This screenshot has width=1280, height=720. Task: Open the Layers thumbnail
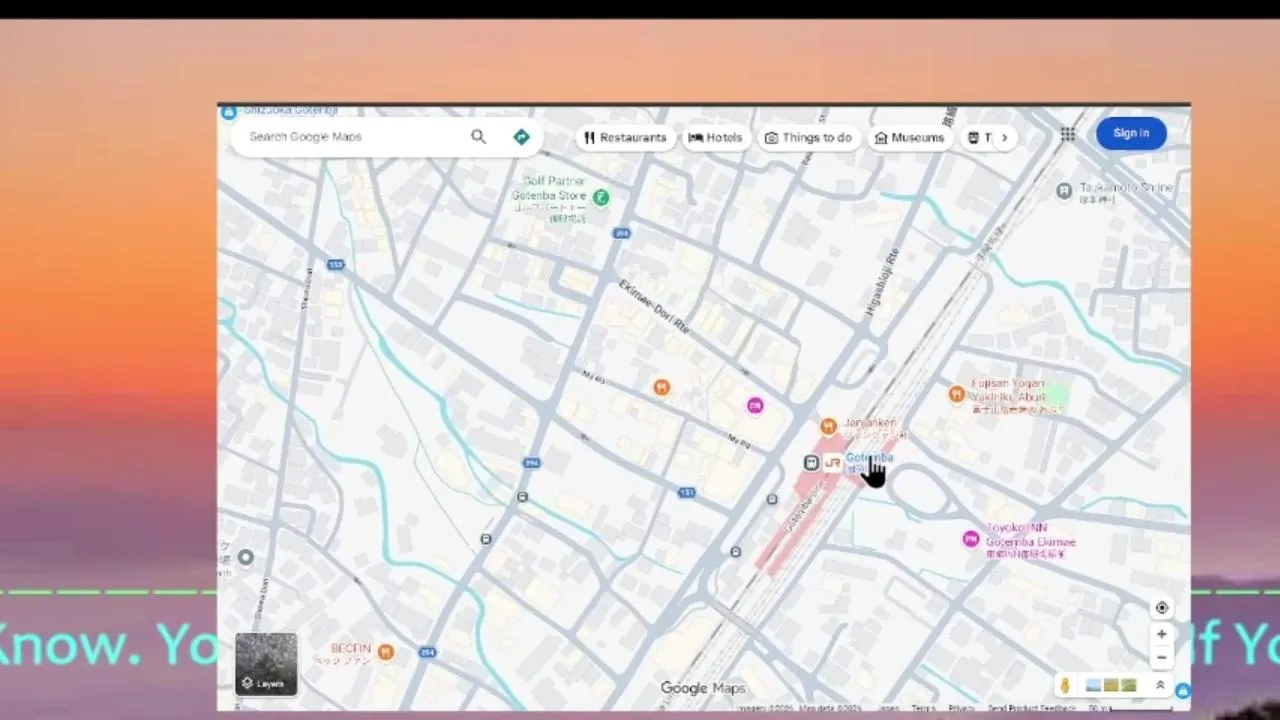(x=266, y=663)
